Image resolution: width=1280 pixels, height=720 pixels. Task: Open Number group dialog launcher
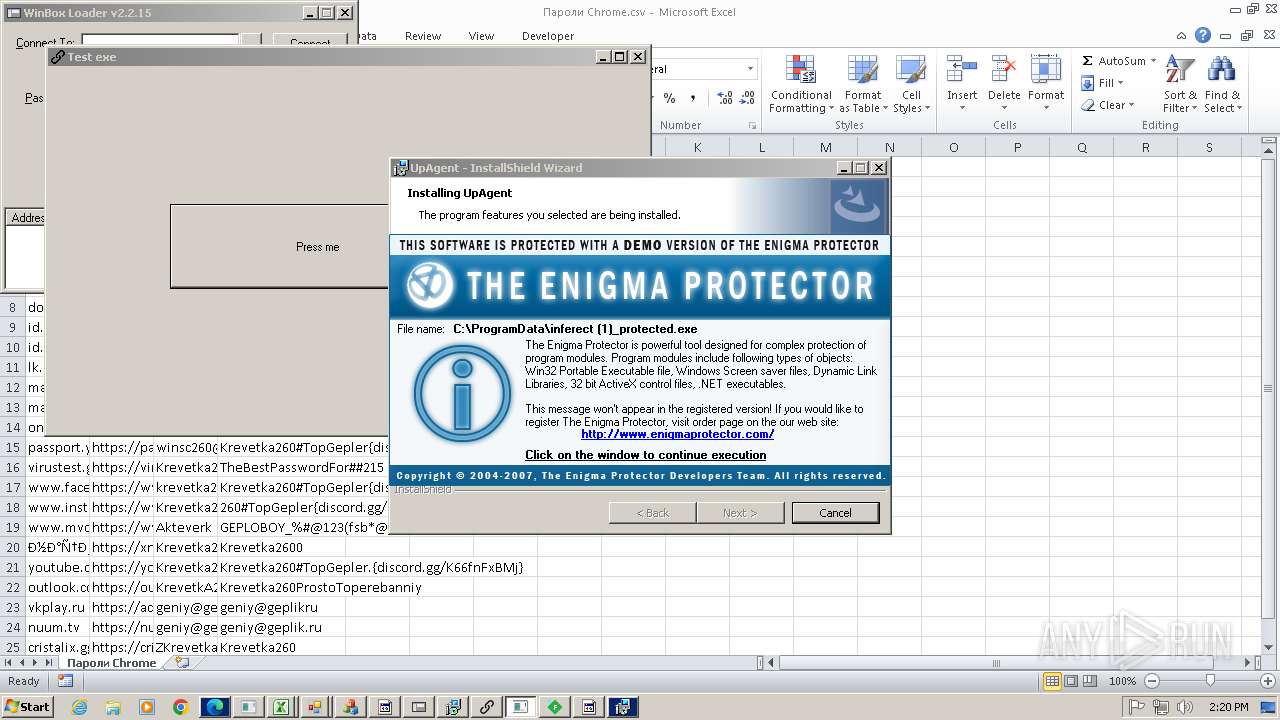pyautogui.click(x=752, y=125)
